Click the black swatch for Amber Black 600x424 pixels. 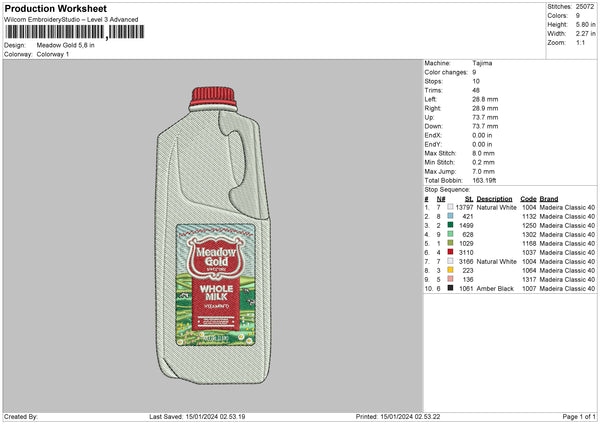[x=450, y=288]
